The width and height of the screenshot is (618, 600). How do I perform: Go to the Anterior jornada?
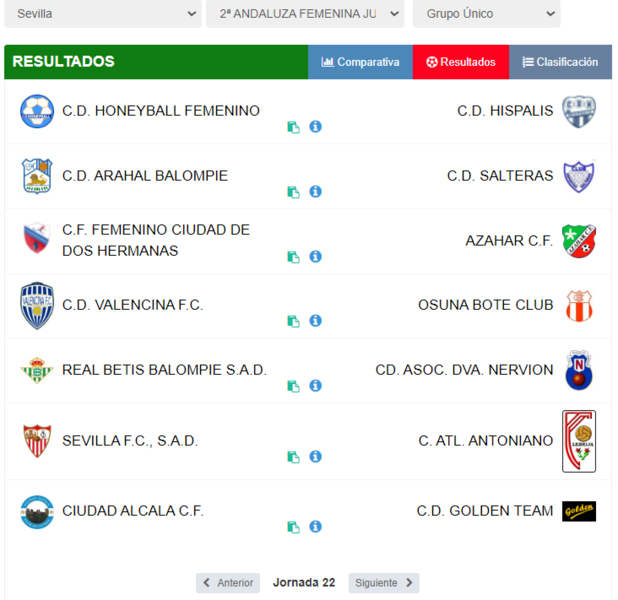coord(228,583)
